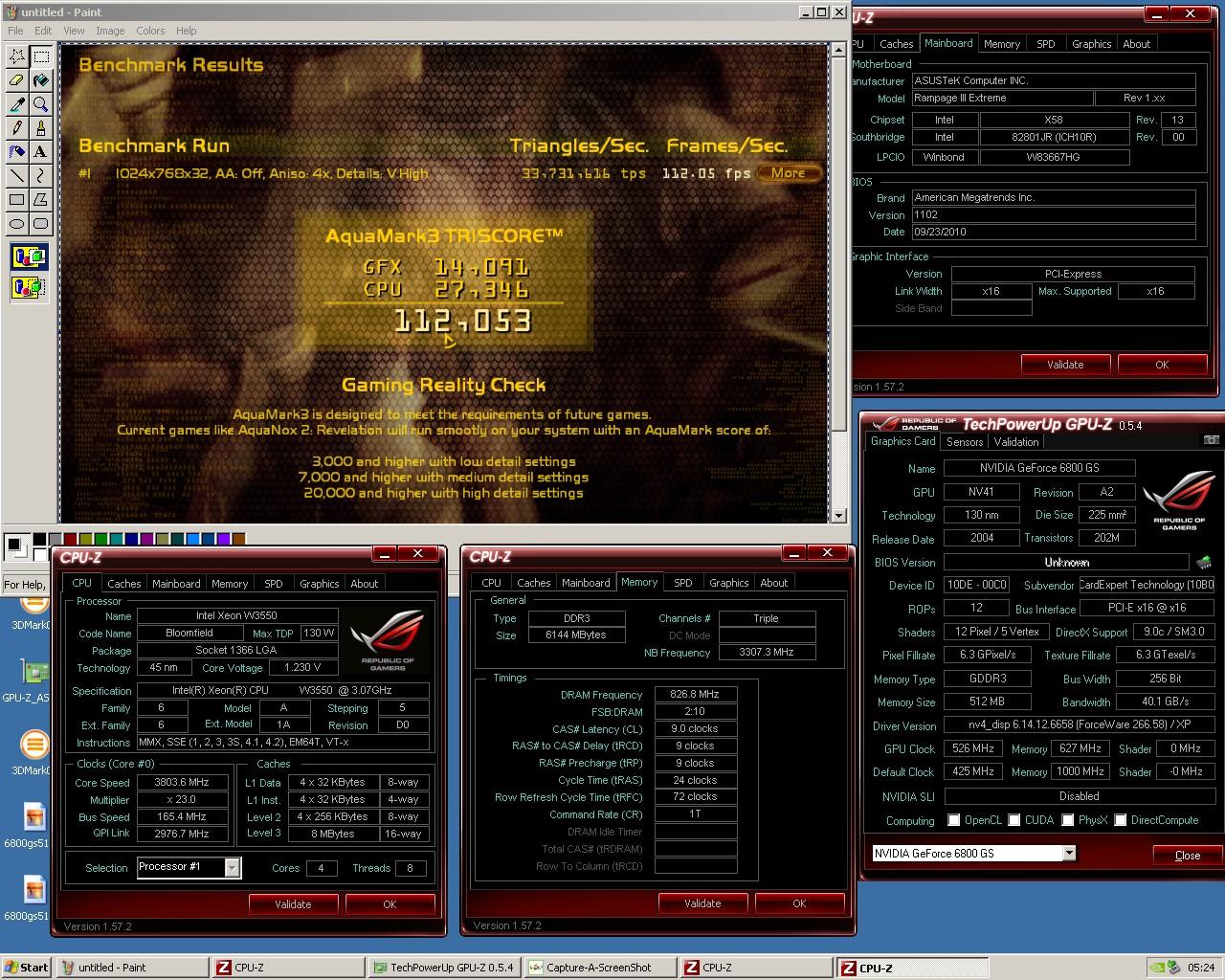The image size is (1225, 980).
Task: Click the Paint vertical scrollbar down arrow
Action: pos(838,516)
